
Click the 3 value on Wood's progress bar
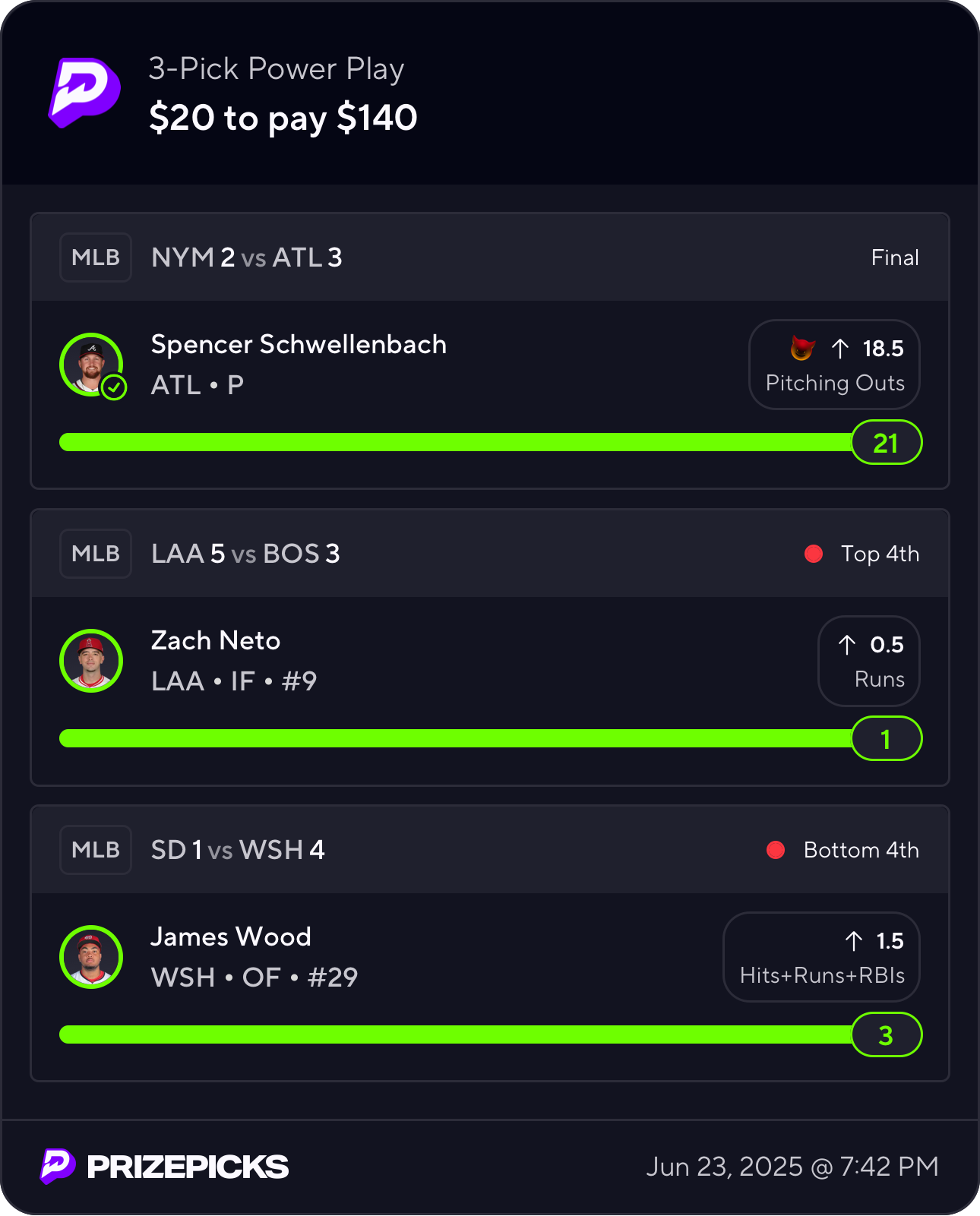tap(887, 1034)
